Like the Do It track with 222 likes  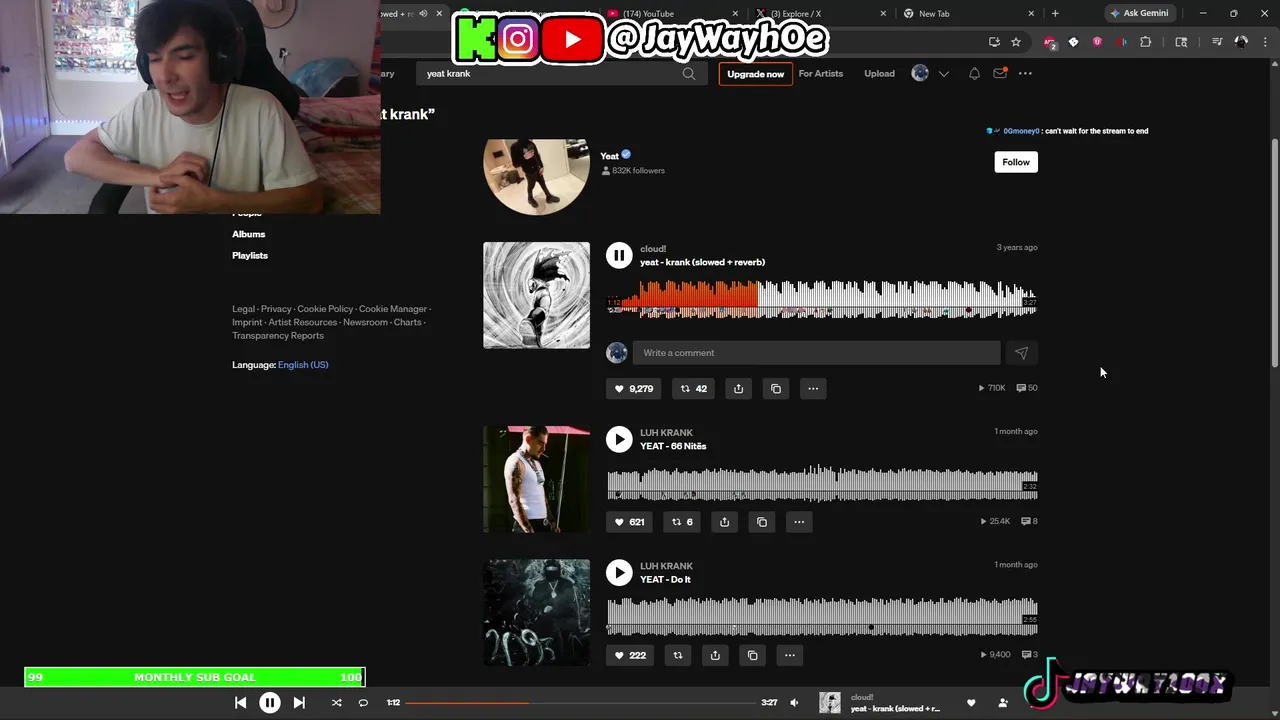[x=630, y=655]
